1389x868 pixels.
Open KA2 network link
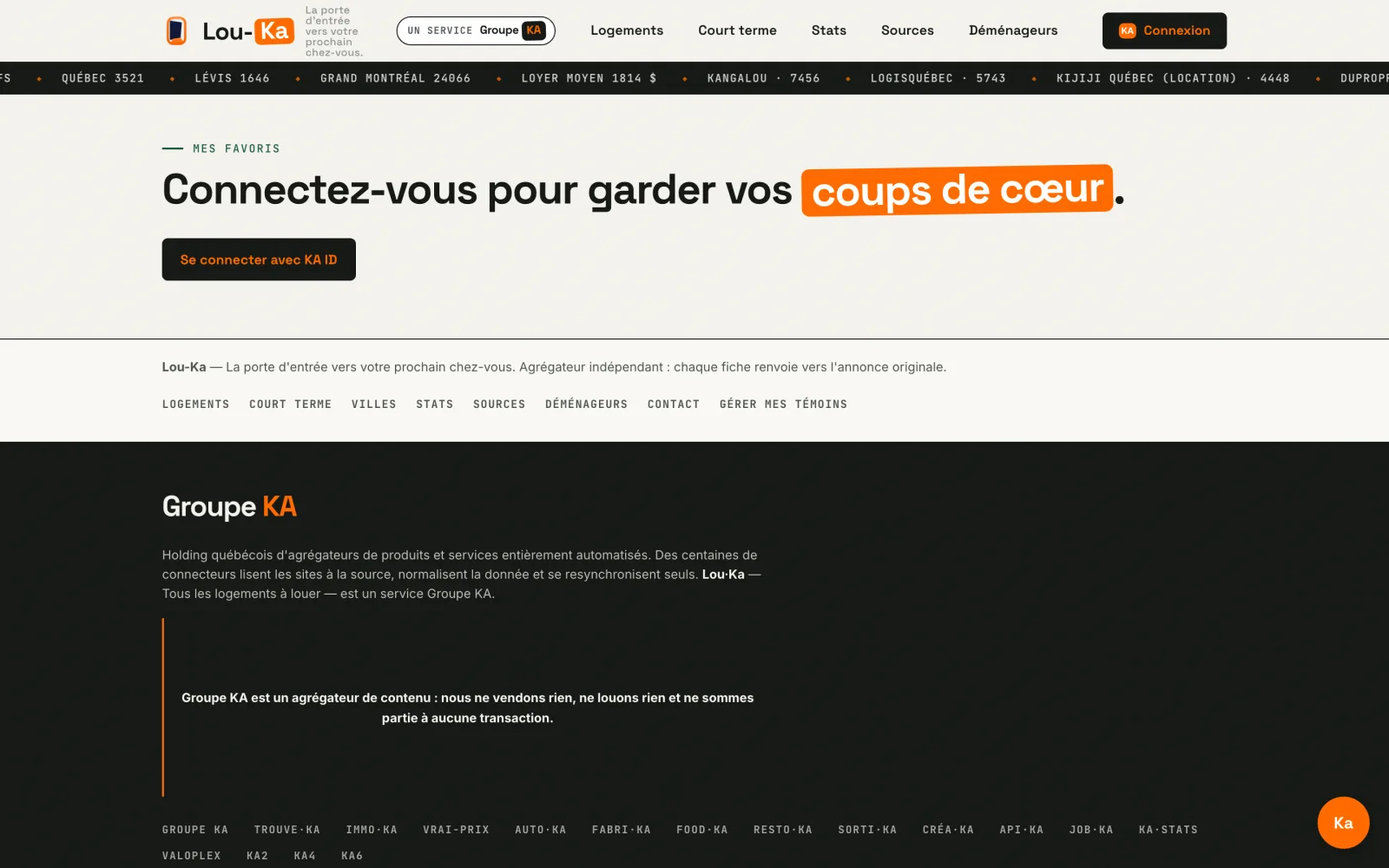[x=258, y=856]
